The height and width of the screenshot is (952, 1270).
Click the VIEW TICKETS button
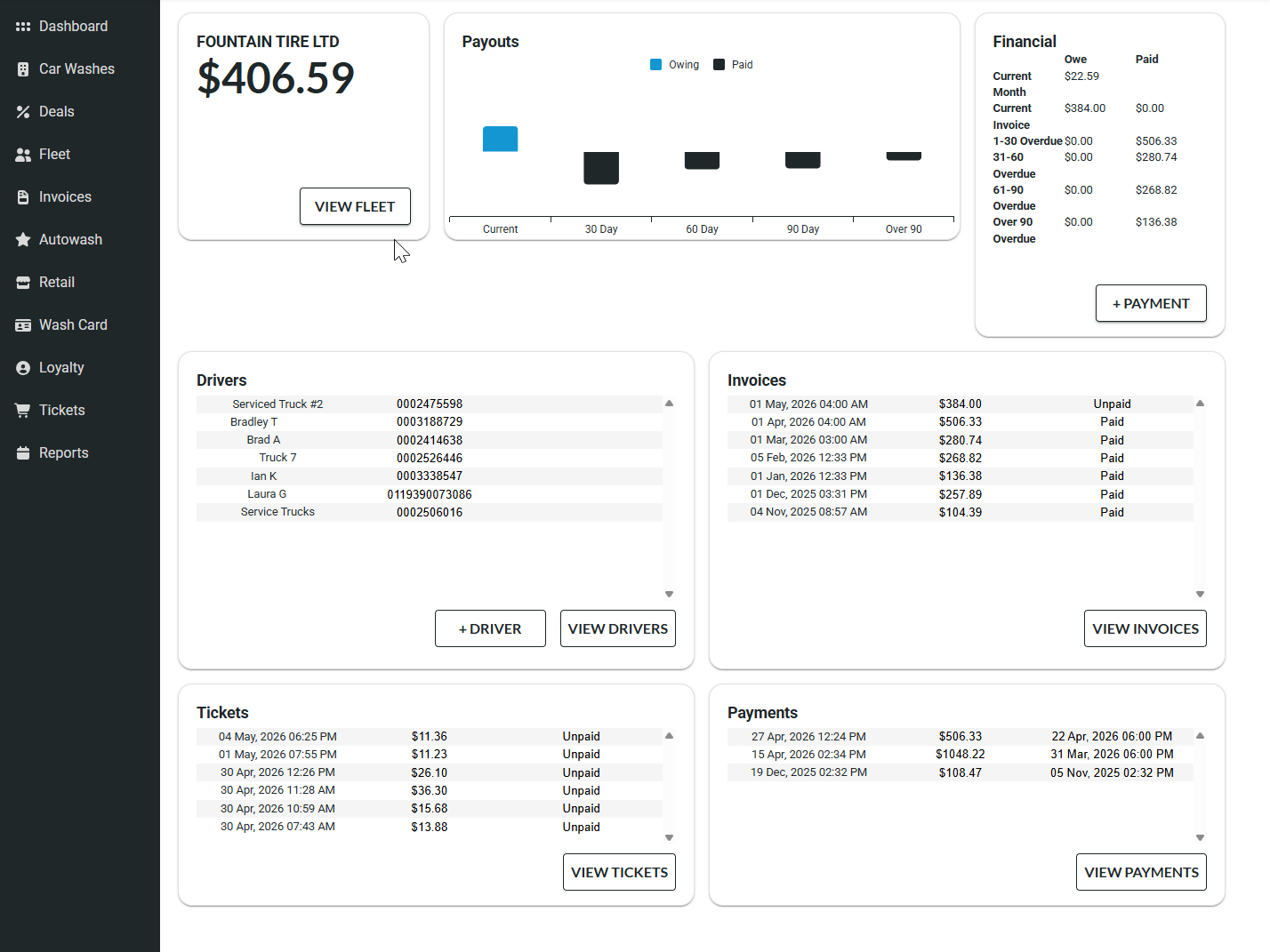pyautogui.click(x=619, y=872)
